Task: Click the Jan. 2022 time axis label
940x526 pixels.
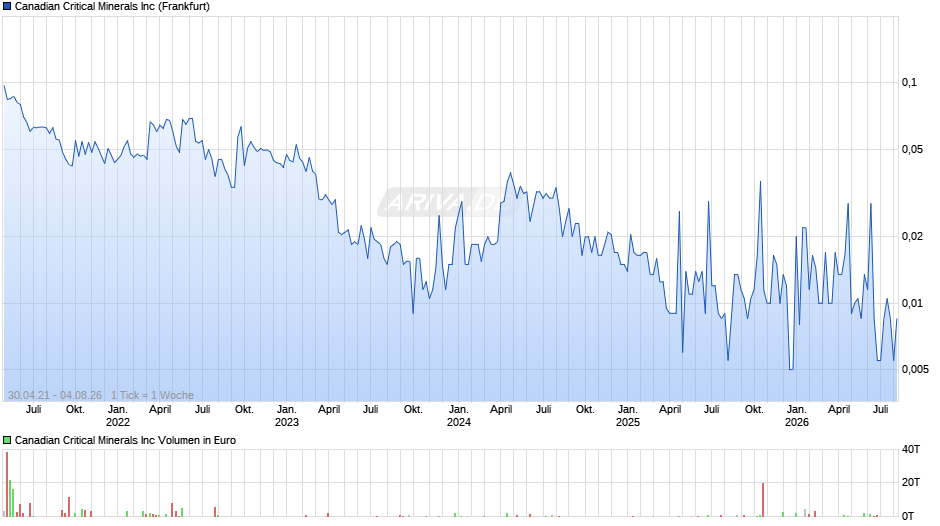Action: tap(118, 416)
